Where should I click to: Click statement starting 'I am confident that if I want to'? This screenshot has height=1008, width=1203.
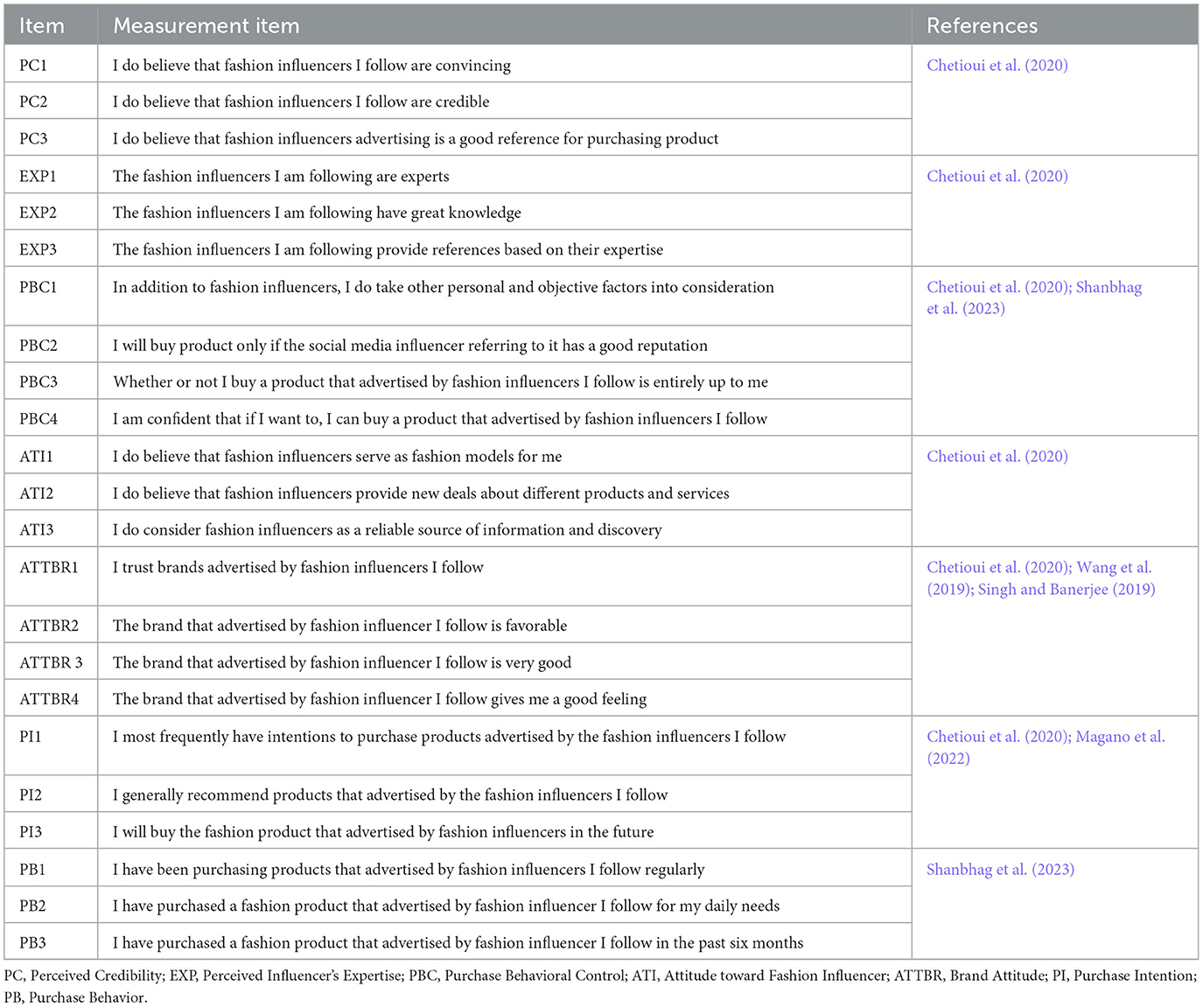[x=440, y=420]
